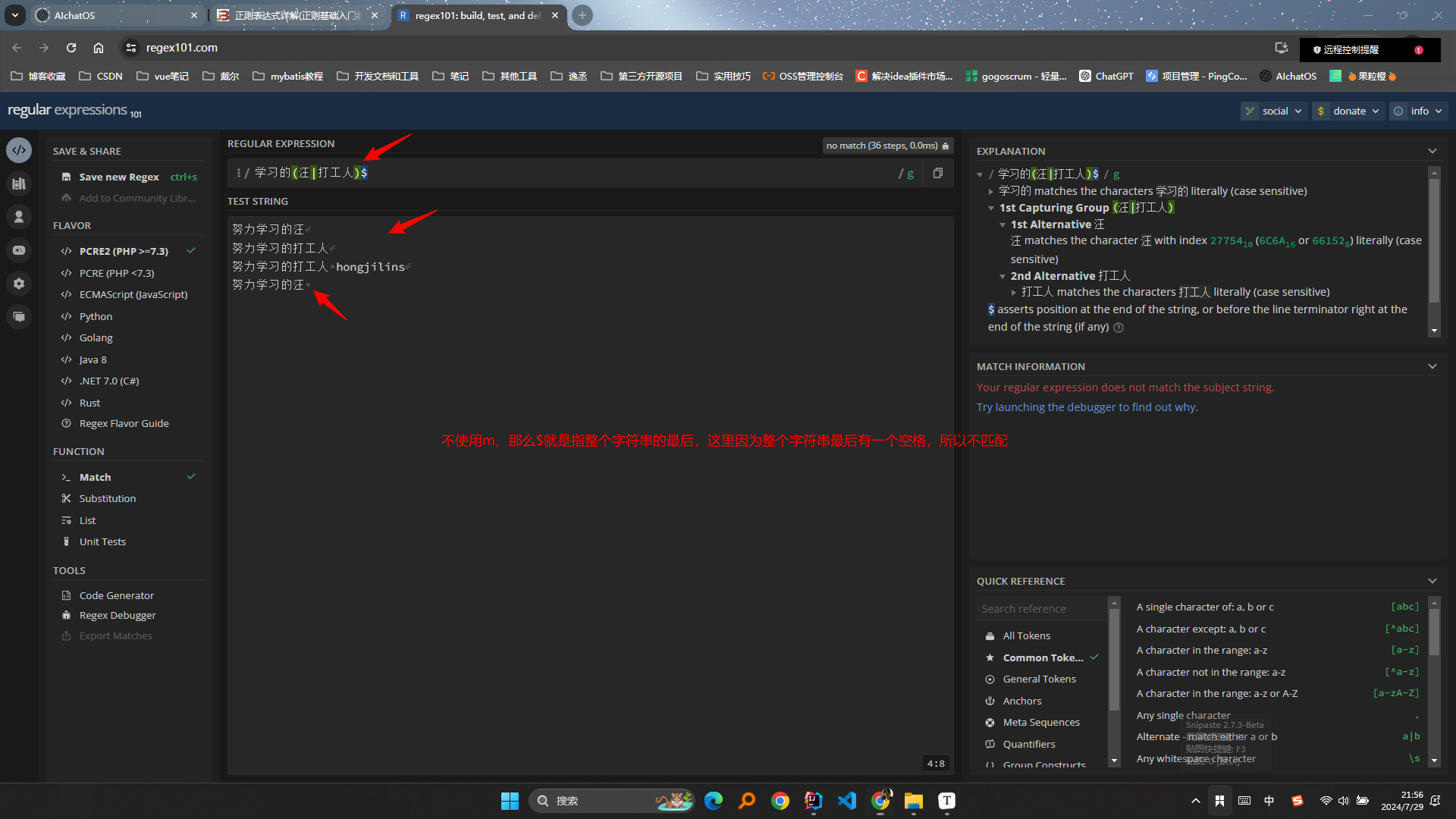
Task: Open the donate dropdown
Action: coord(1349,111)
